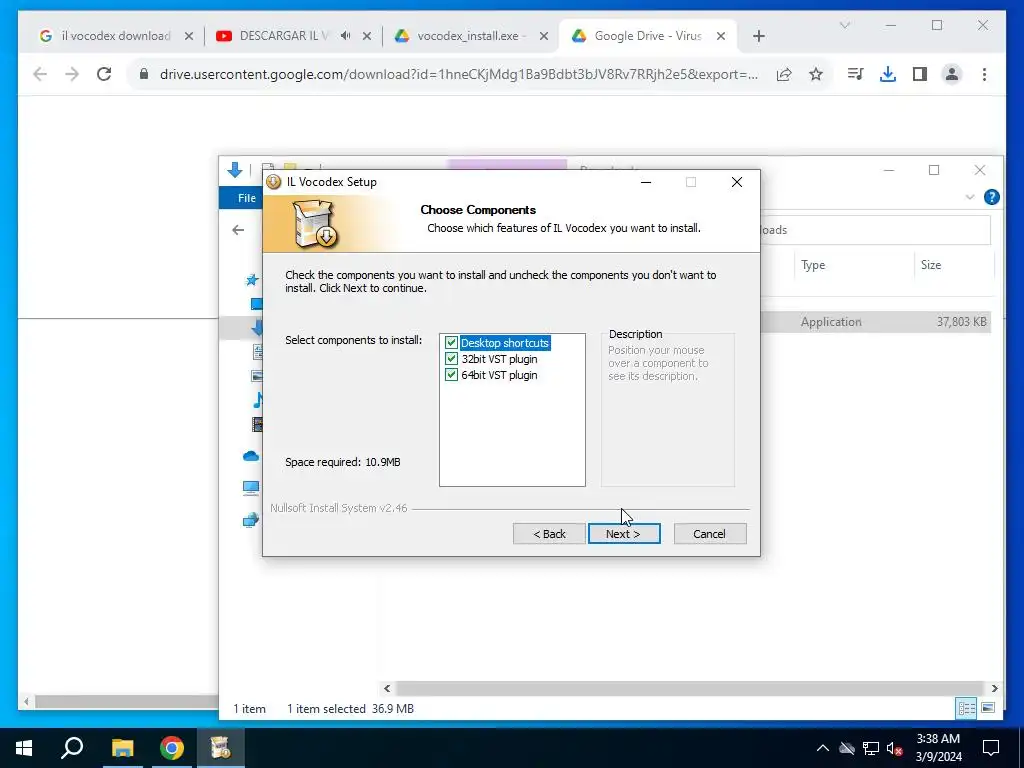
Task: Switch Explorer to large icons view
Action: pos(988,708)
